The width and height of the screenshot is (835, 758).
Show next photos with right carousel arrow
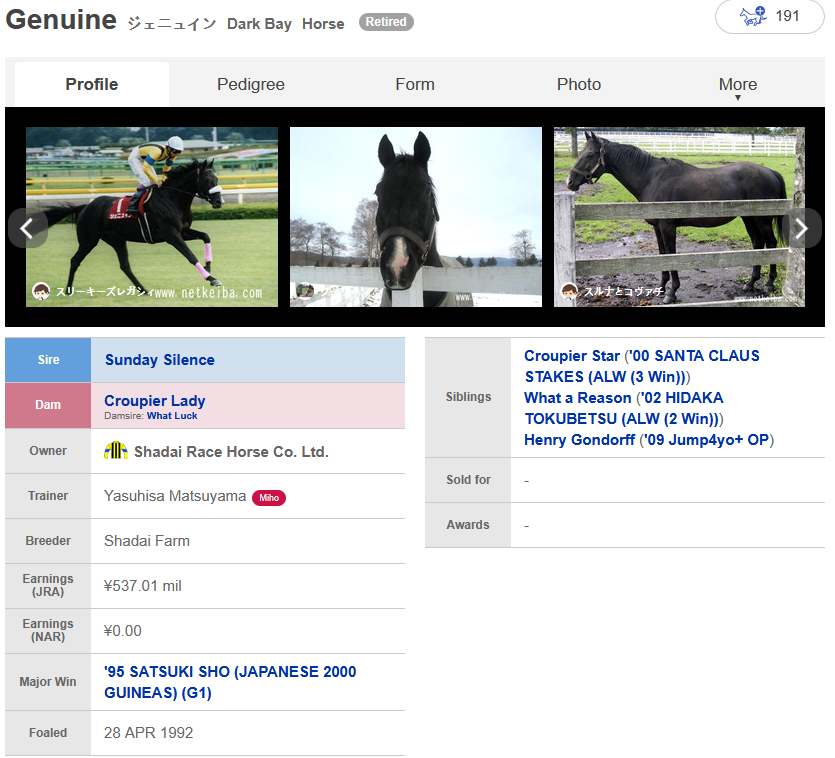click(x=801, y=228)
